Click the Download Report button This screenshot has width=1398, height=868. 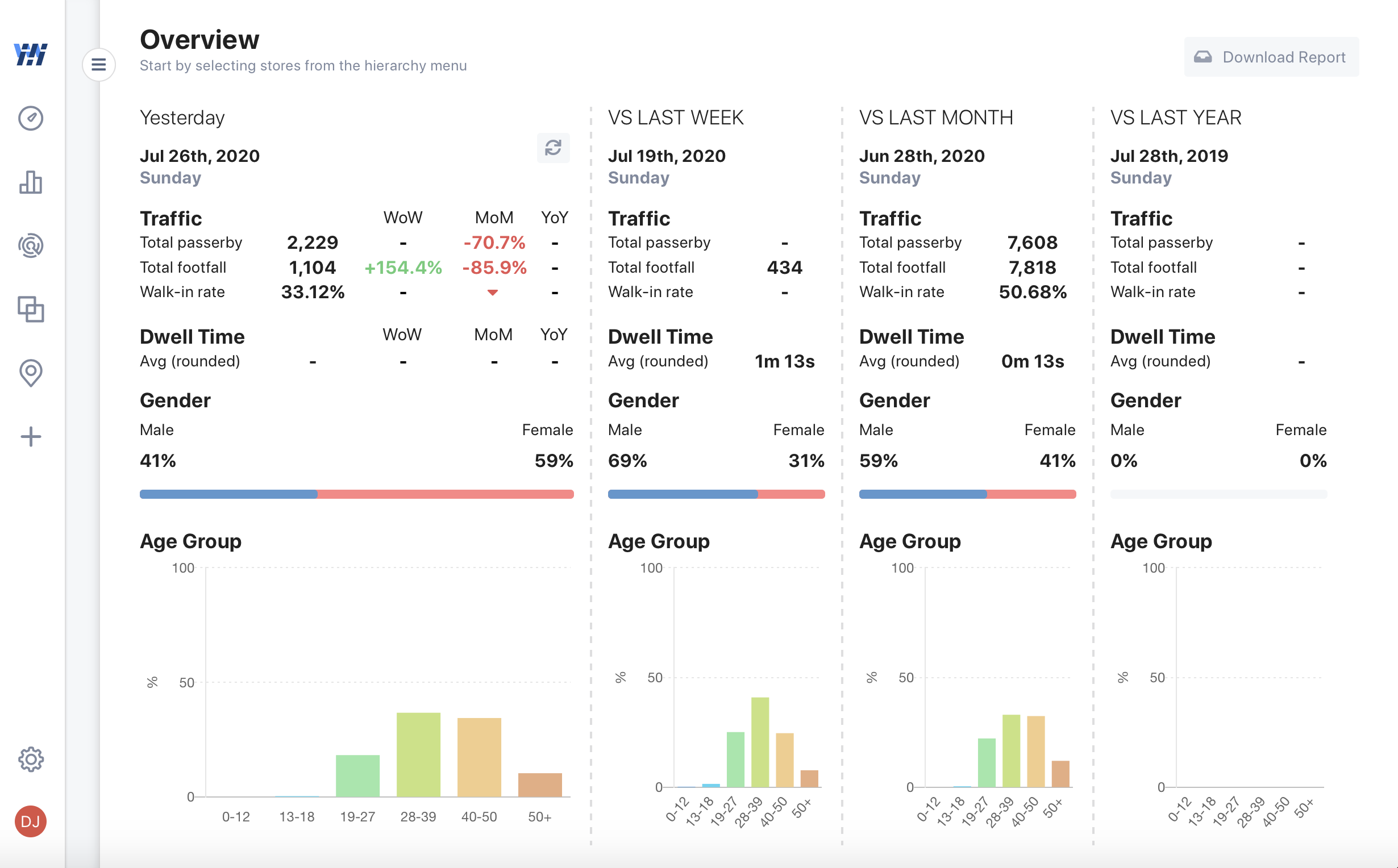coord(1271,57)
